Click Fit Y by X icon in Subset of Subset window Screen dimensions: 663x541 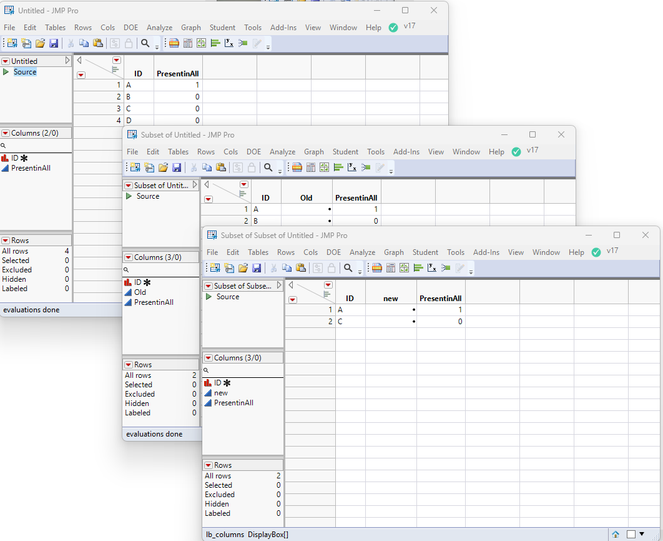[x=432, y=268]
